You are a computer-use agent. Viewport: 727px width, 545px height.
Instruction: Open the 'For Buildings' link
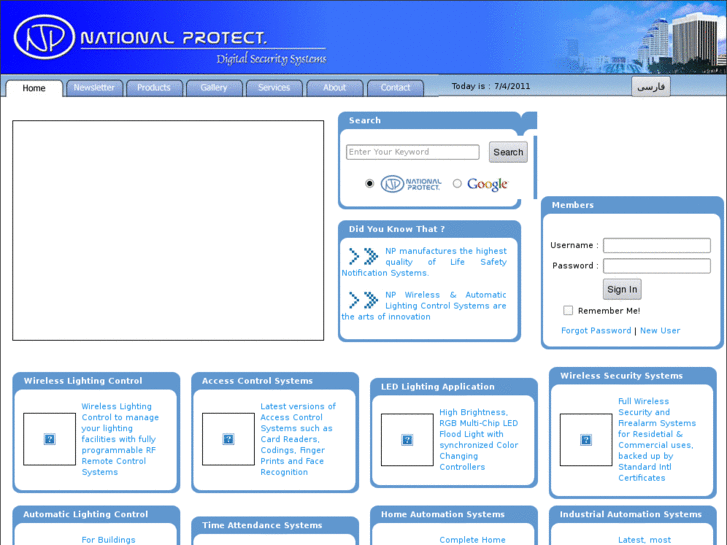(x=108, y=540)
